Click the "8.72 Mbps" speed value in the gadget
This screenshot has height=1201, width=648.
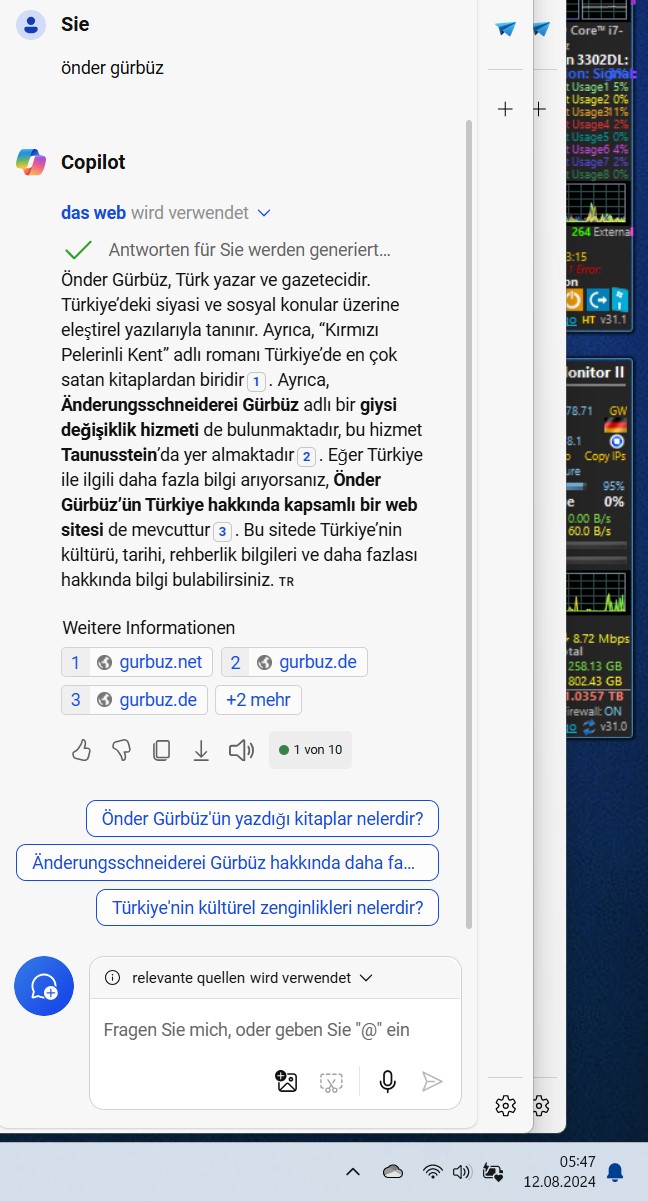tap(601, 637)
